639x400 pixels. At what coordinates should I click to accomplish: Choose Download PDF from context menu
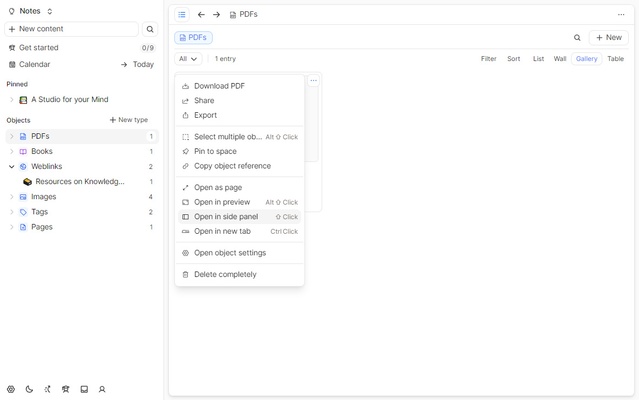point(240,86)
